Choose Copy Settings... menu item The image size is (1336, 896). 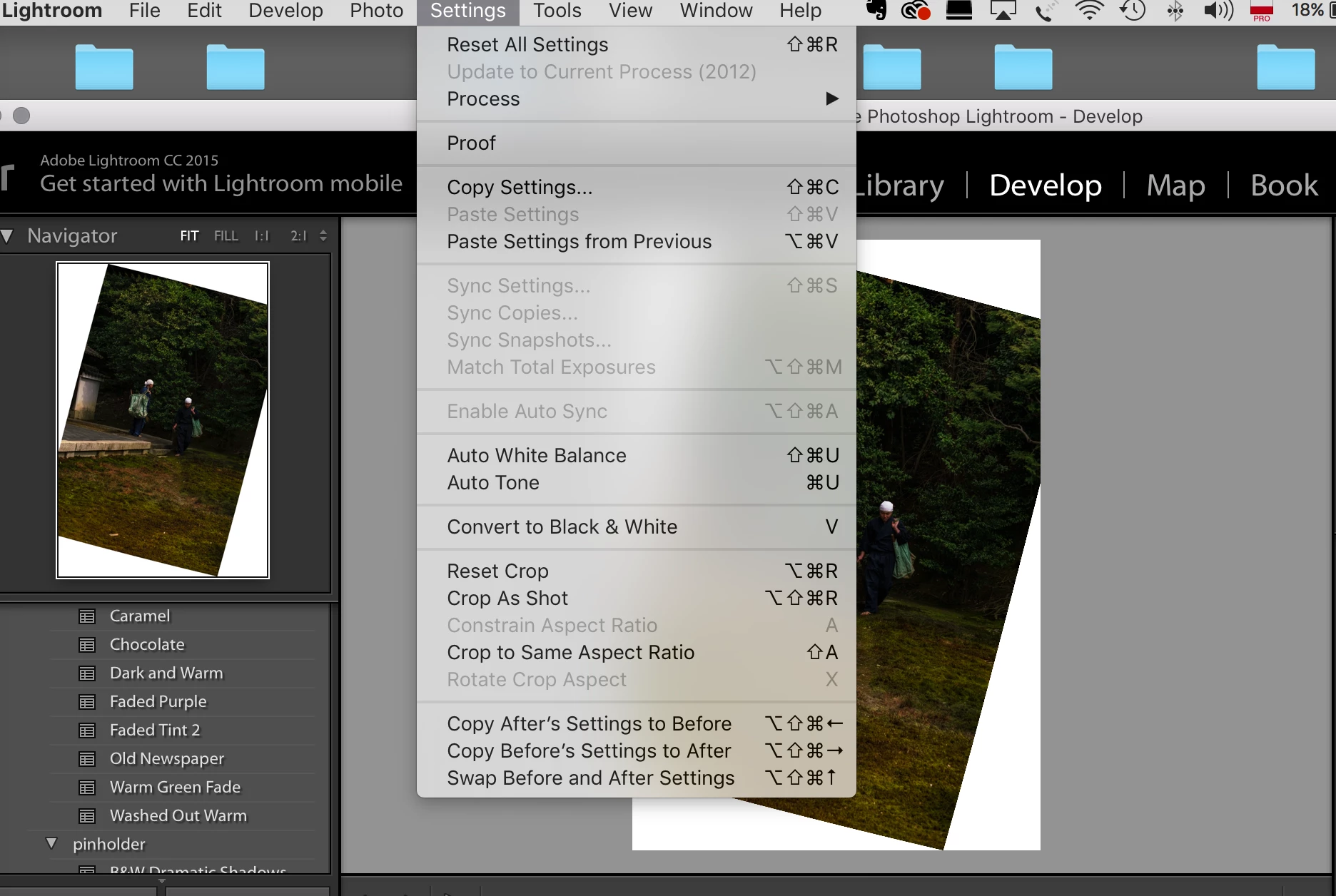(637, 188)
